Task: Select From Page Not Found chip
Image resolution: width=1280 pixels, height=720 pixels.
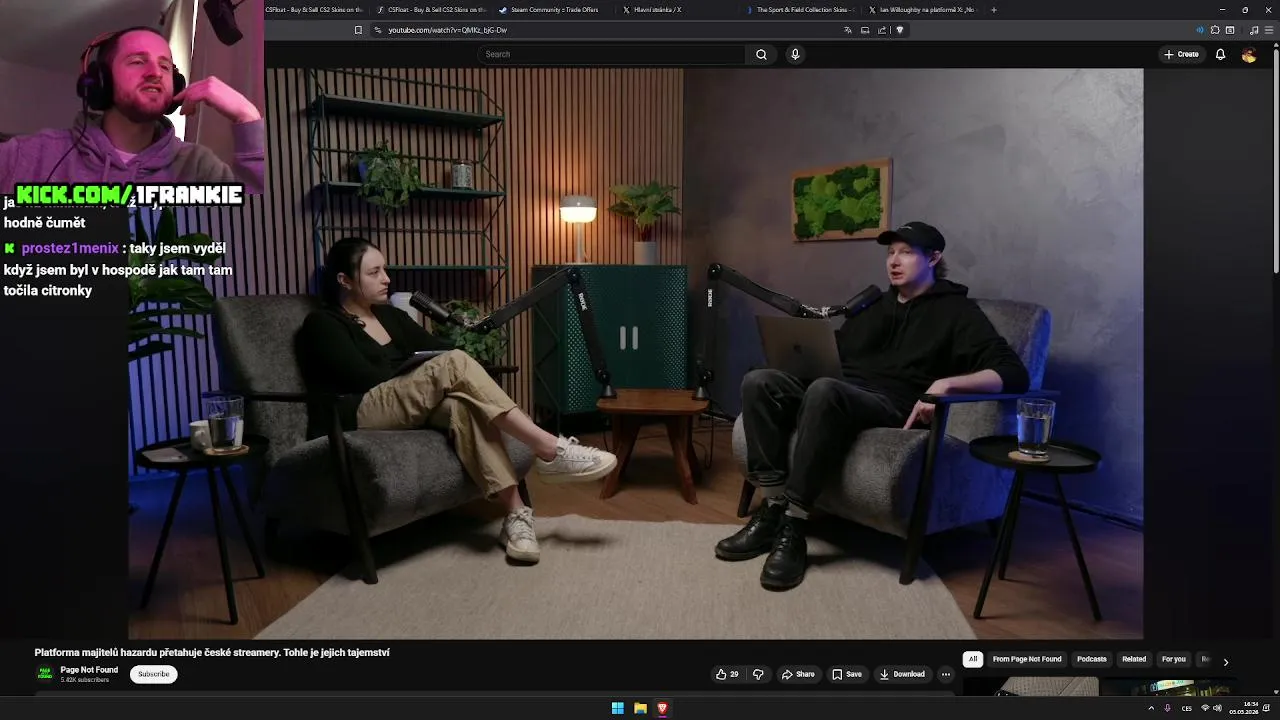Action: [x=1027, y=659]
